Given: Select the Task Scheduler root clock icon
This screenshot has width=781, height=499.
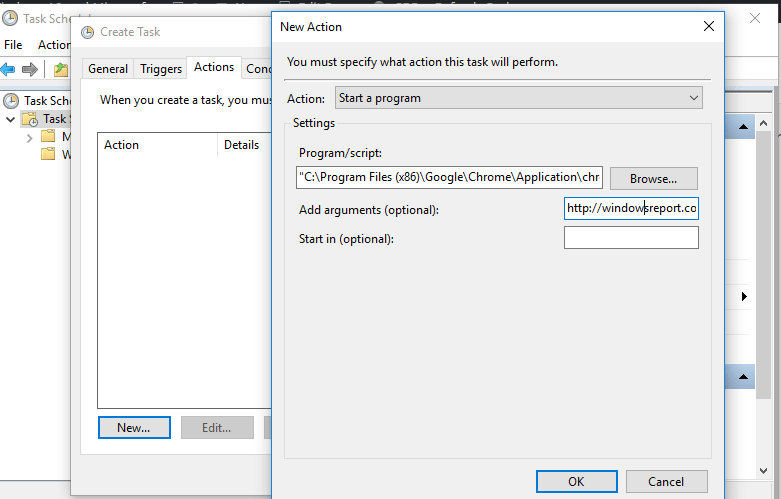Looking at the screenshot, I should (11, 101).
